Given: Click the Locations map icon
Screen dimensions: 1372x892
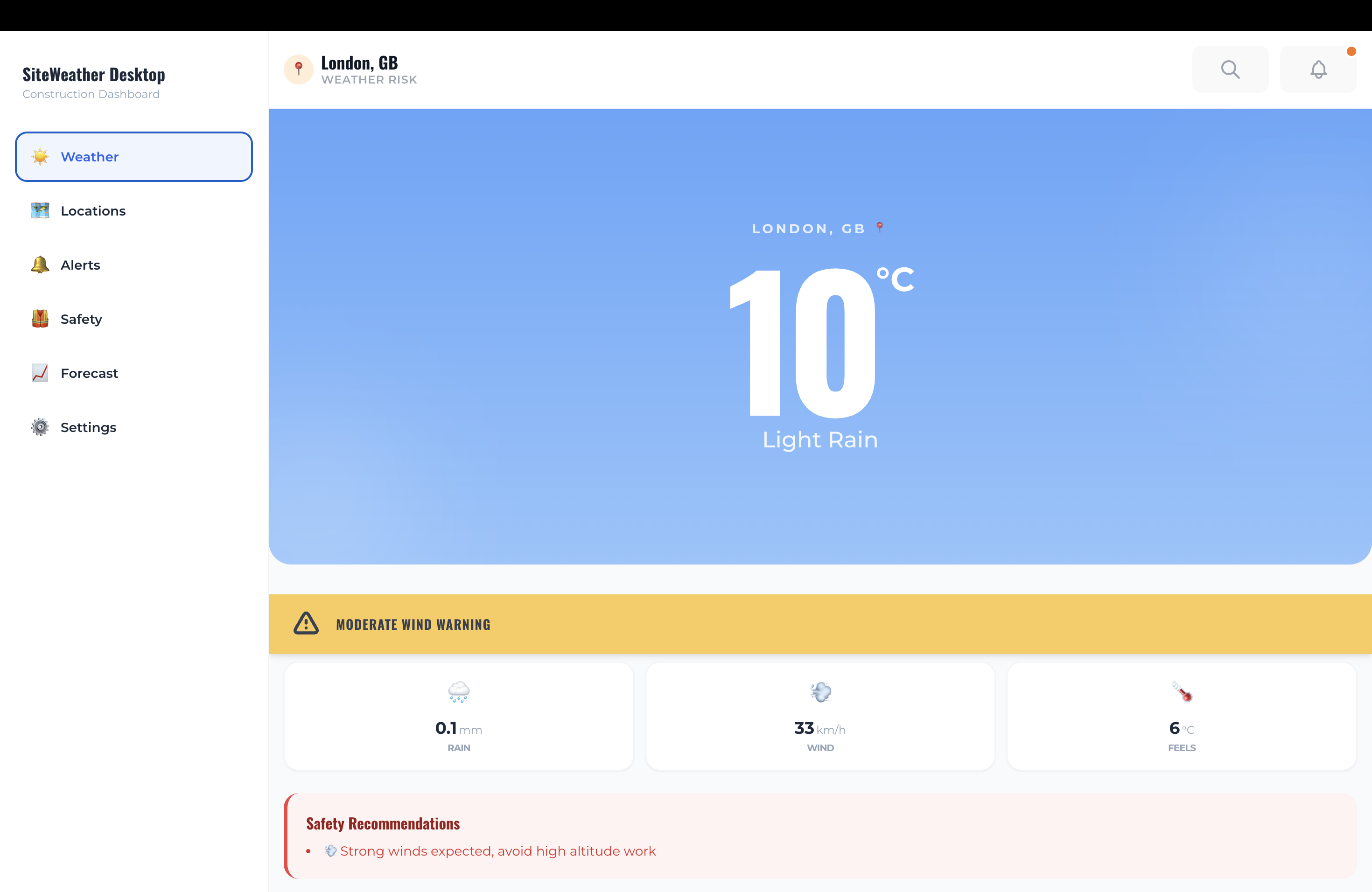Looking at the screenshot, I should 40,210.
